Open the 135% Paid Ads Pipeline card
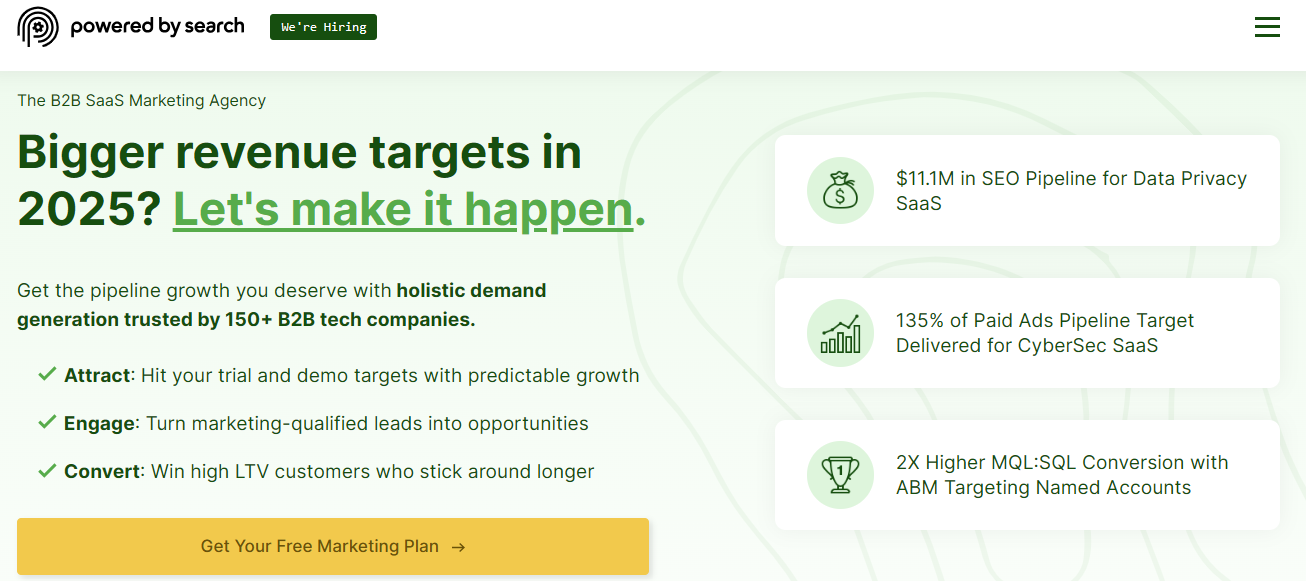 coord(1027,333)
